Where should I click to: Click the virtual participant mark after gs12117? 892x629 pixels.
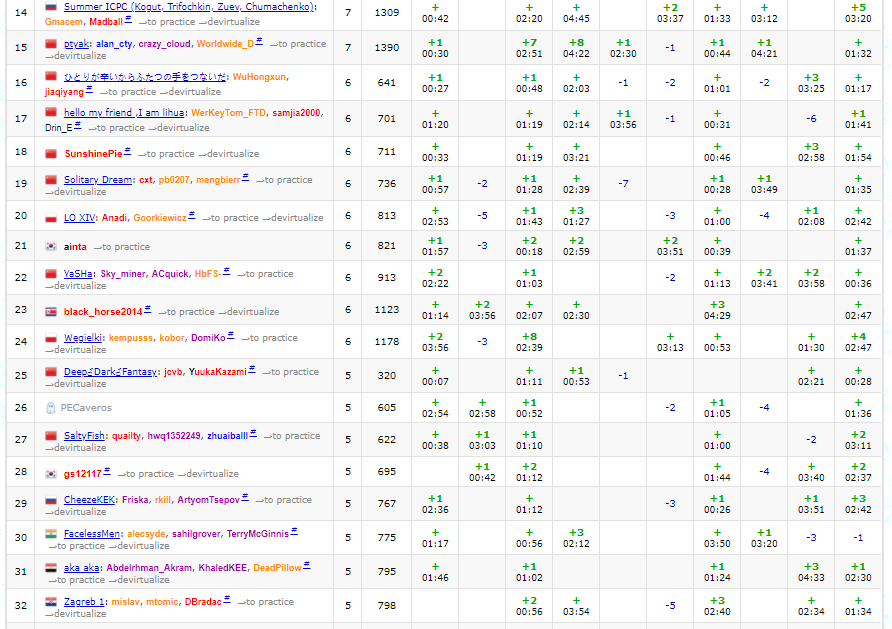(x=108, y=472)
